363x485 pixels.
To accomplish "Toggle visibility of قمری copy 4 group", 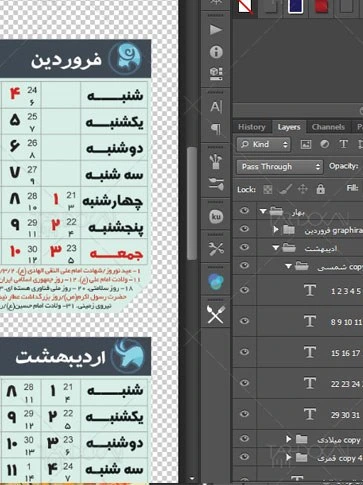I will (244, 457).
